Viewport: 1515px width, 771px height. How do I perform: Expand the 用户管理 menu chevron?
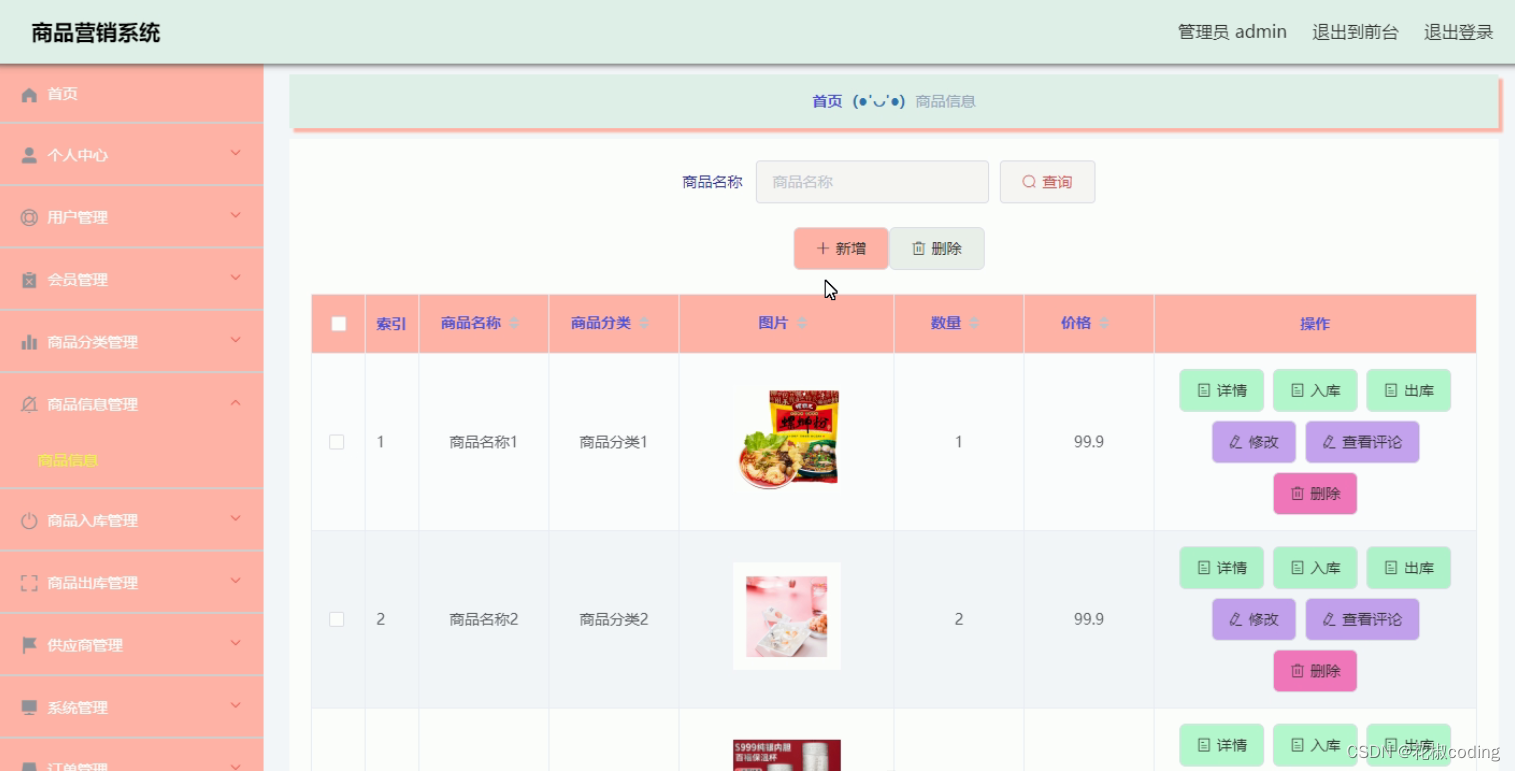tap(236, 216)
